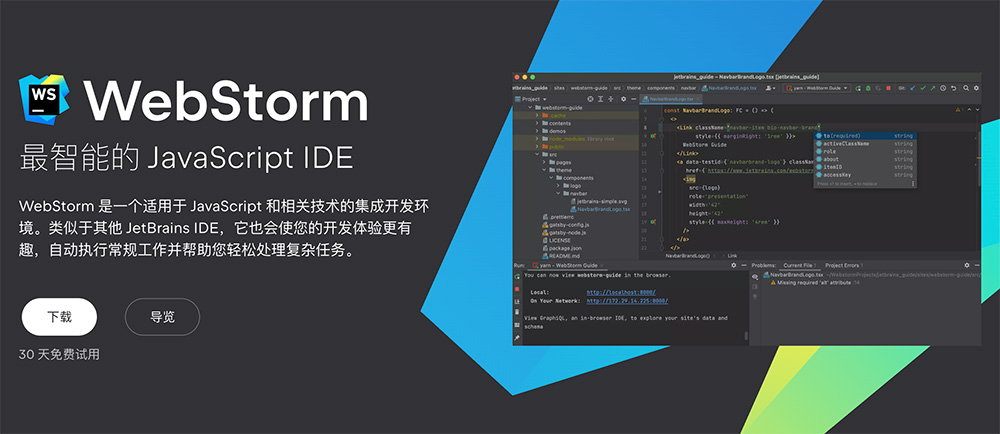This screenshot has height=434, width=1000.
Task: Expand the .cache folder
Action: (537, 115)
